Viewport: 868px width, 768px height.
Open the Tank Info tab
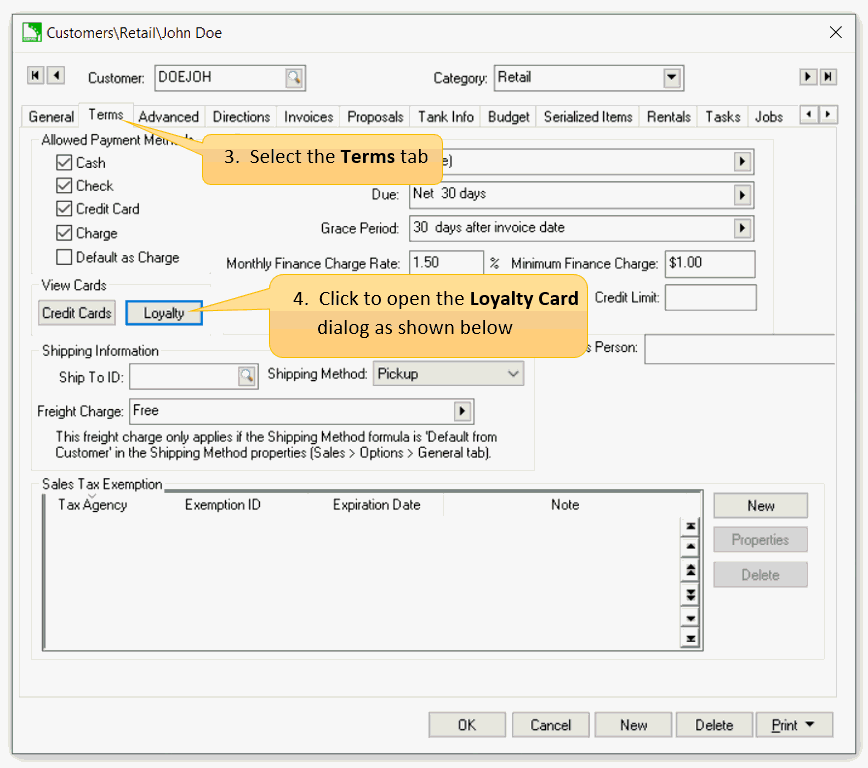click(445, 117)
